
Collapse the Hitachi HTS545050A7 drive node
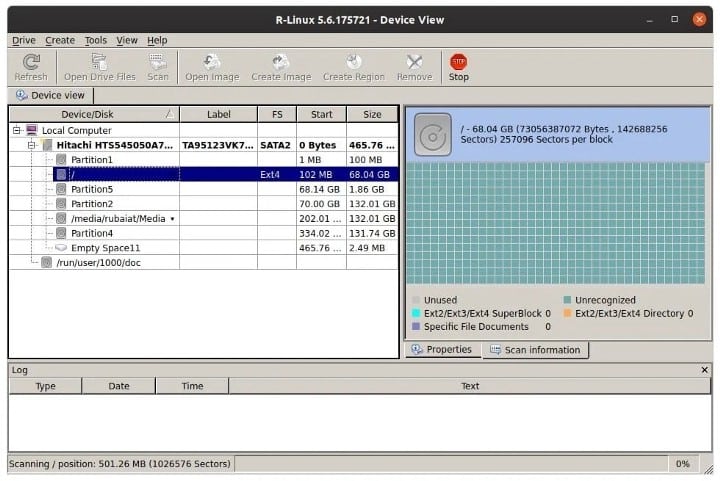(32, 145)
